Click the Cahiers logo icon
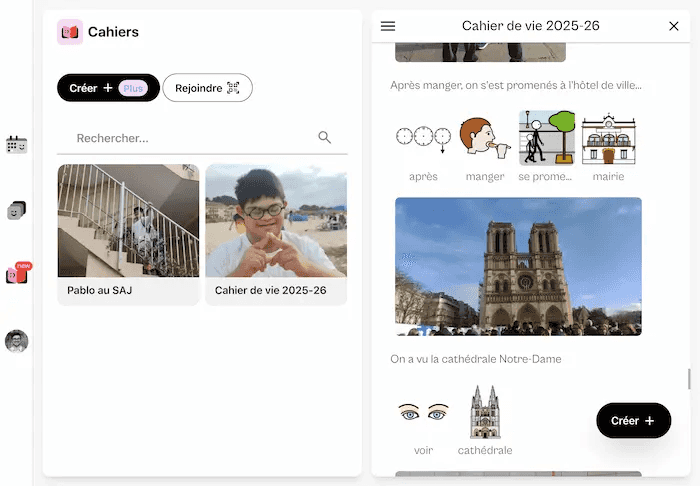The image size is (700, 486). click(x=69, y=32)
